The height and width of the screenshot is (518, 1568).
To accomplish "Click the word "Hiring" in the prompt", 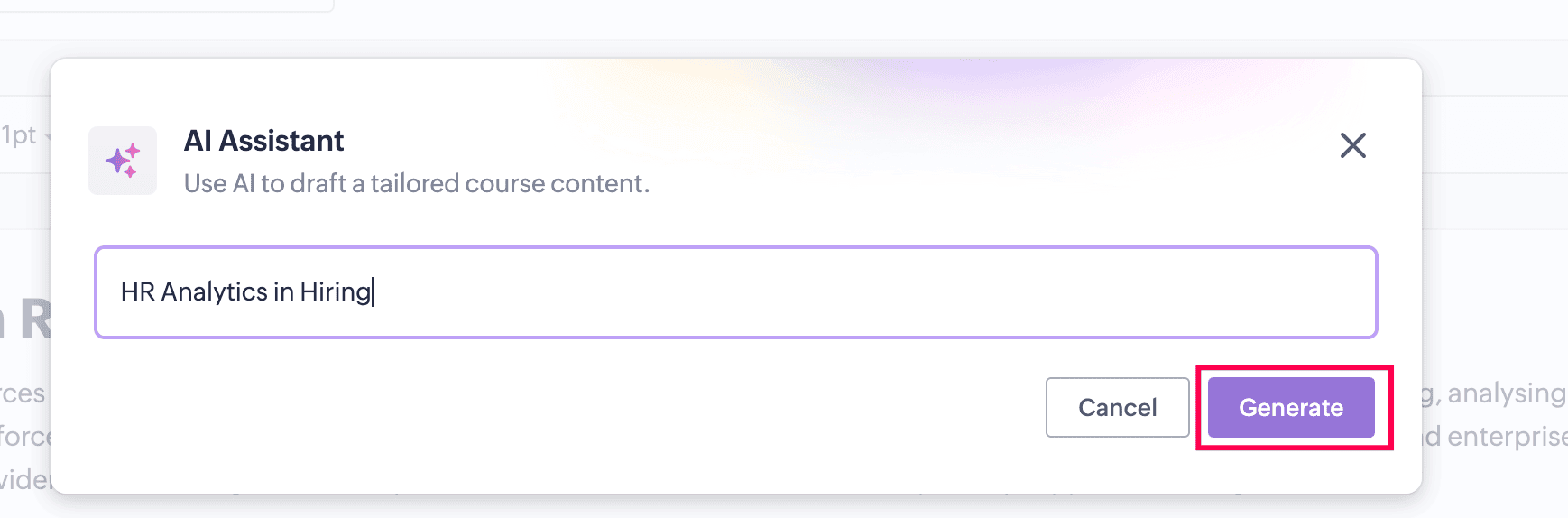I will (335, 292).
